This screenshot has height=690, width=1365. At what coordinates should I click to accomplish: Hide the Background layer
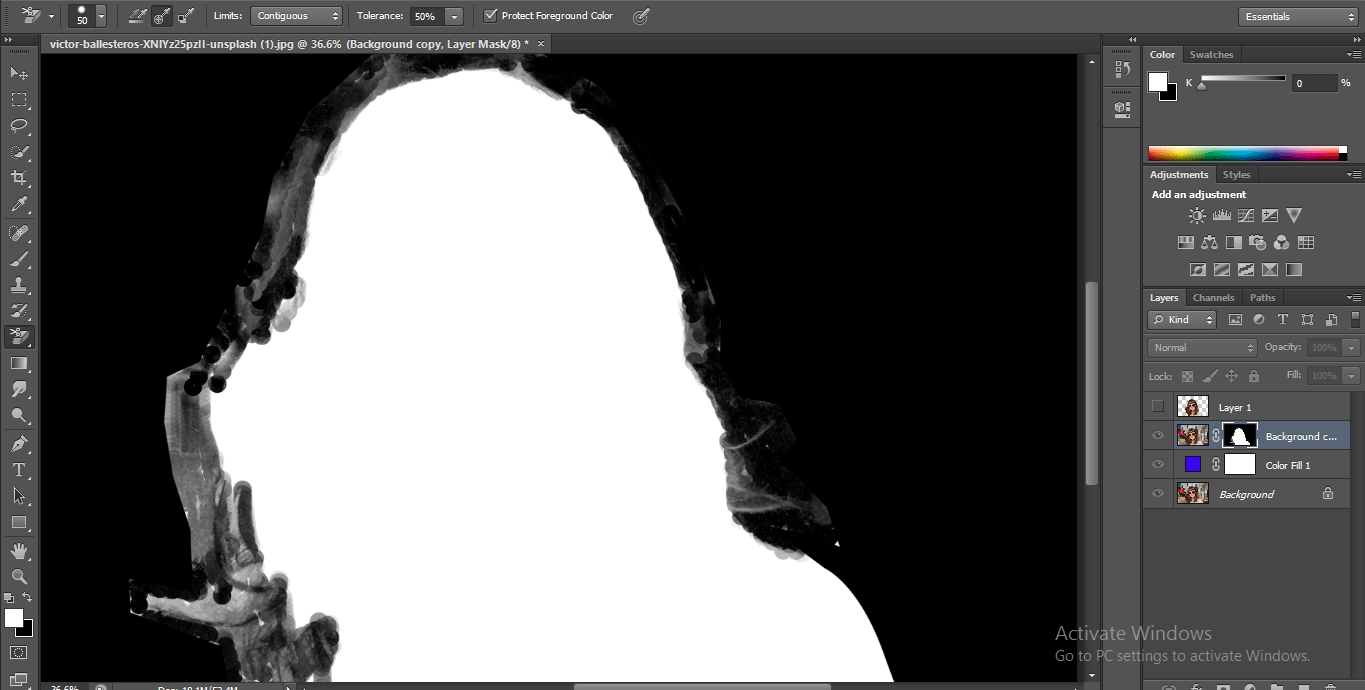(1158, 493)
